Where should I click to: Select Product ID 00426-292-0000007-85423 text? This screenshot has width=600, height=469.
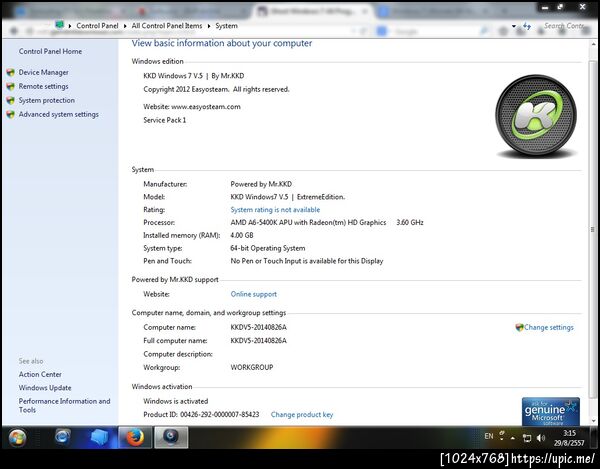click(x=201, y=415)
